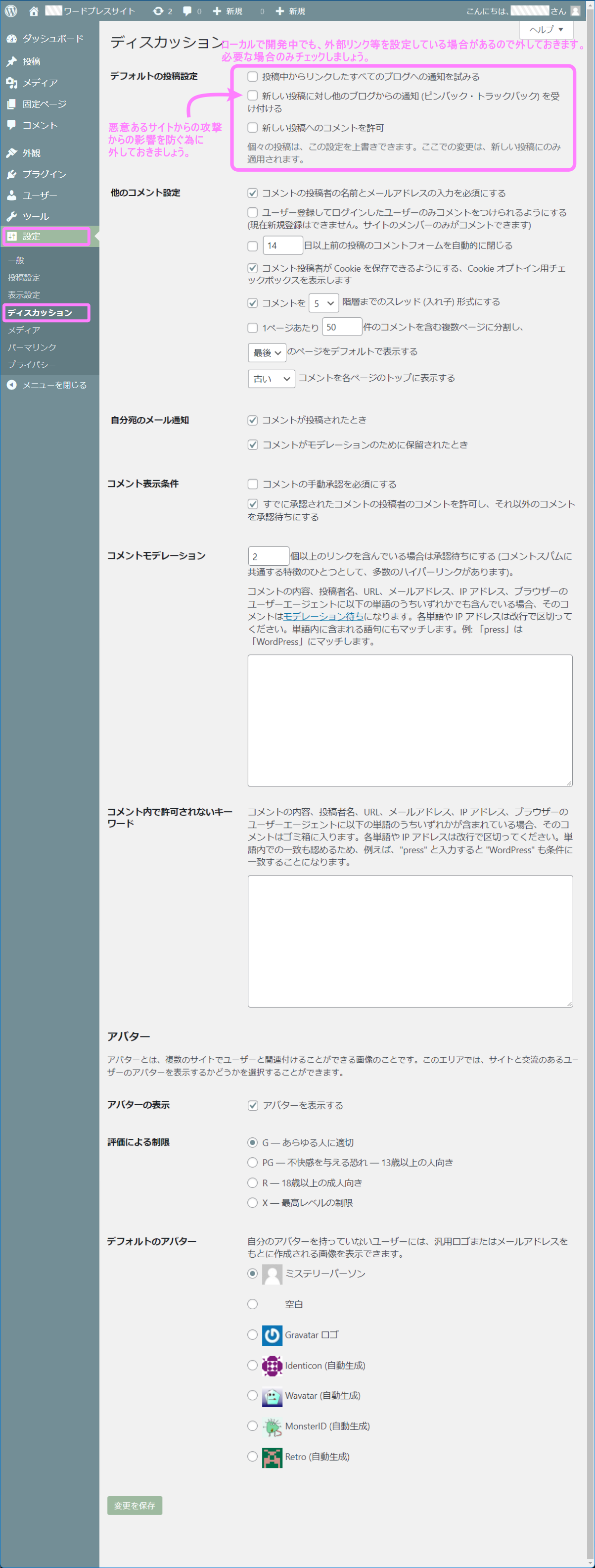Select R — 18歳以上の成人向き radio button
The height and width of the screenshot is (1568, 595).
coord(252,1183)
